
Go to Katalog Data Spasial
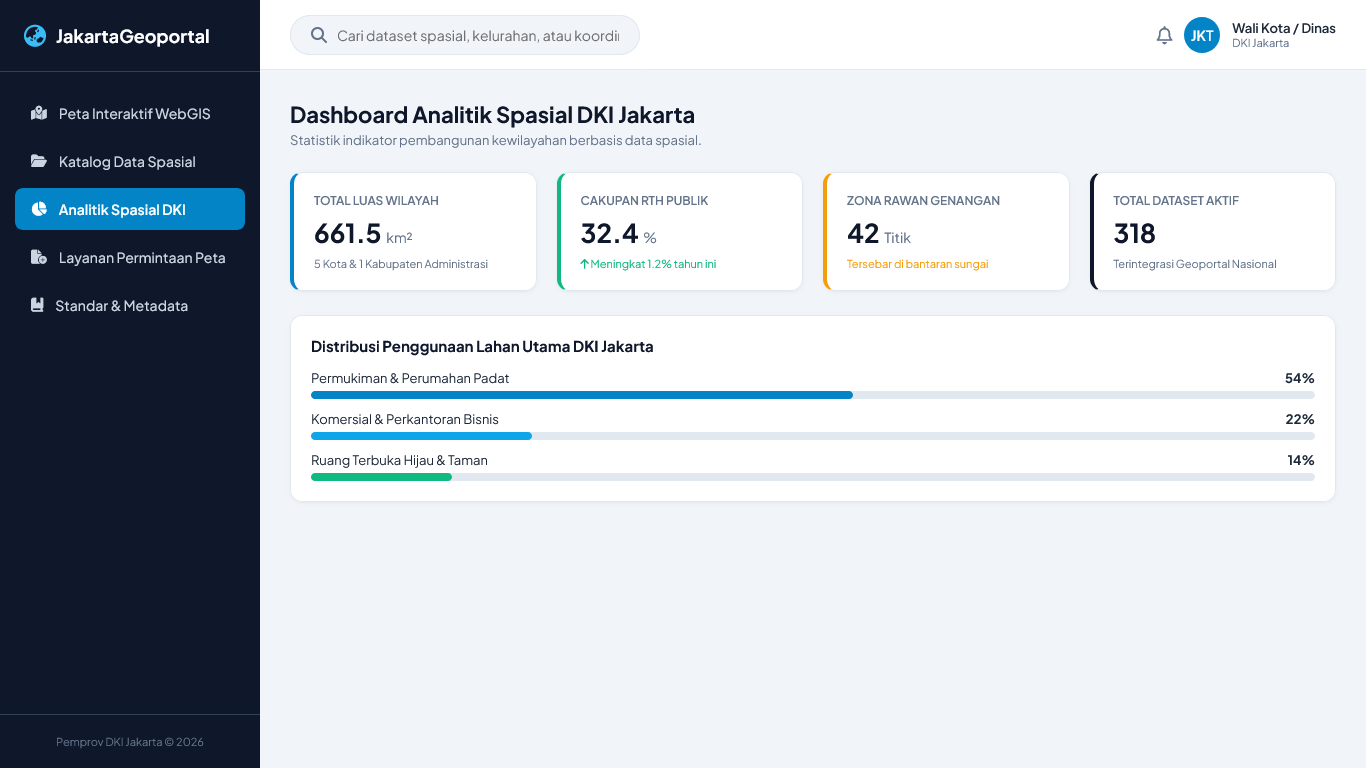coord(130,161)
